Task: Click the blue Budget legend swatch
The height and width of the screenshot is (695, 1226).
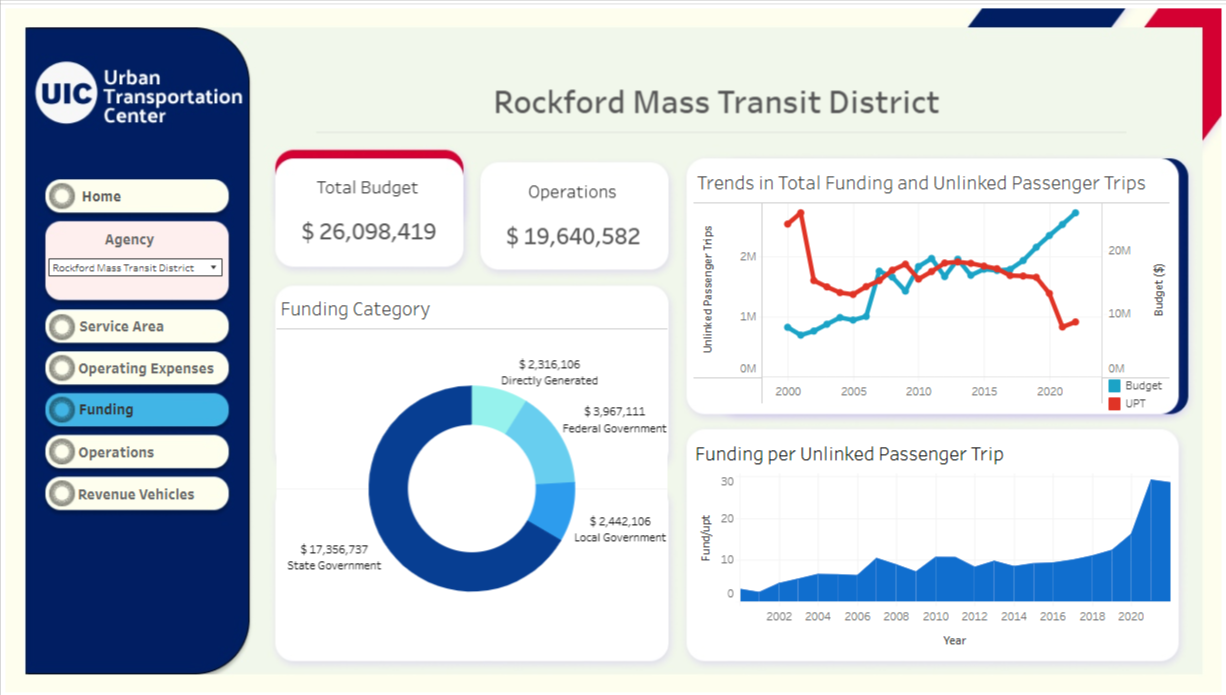Action: (1115, 385)
